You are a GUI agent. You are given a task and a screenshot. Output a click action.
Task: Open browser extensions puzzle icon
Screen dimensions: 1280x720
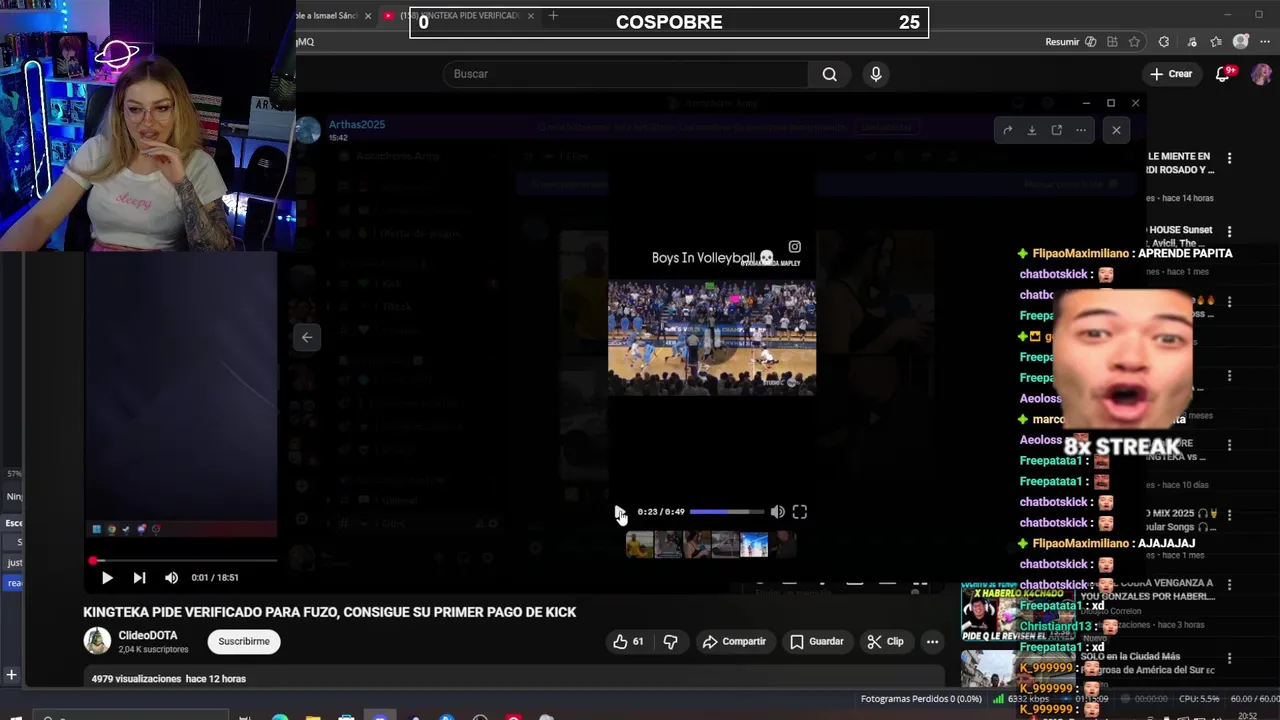[1163, 42]
